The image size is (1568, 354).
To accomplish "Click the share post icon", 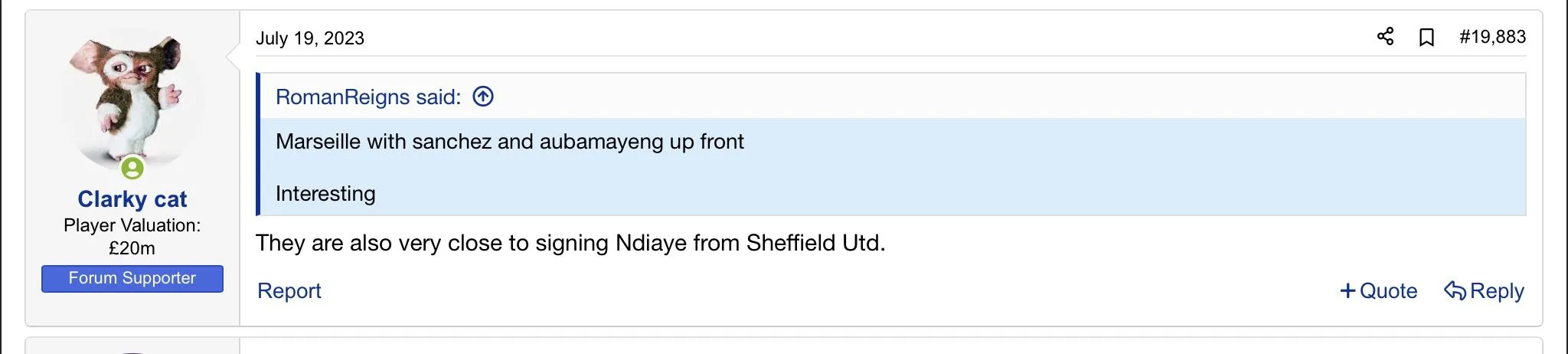I will (1385, 37).
